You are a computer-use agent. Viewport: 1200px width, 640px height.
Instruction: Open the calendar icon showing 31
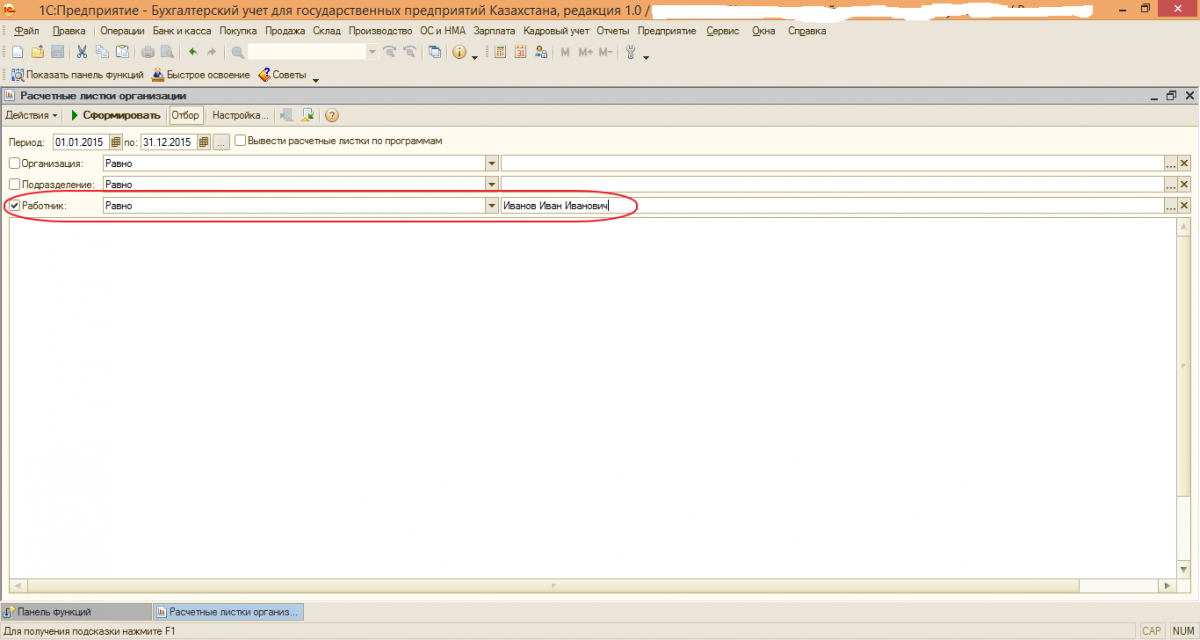[x=520, y=52]
